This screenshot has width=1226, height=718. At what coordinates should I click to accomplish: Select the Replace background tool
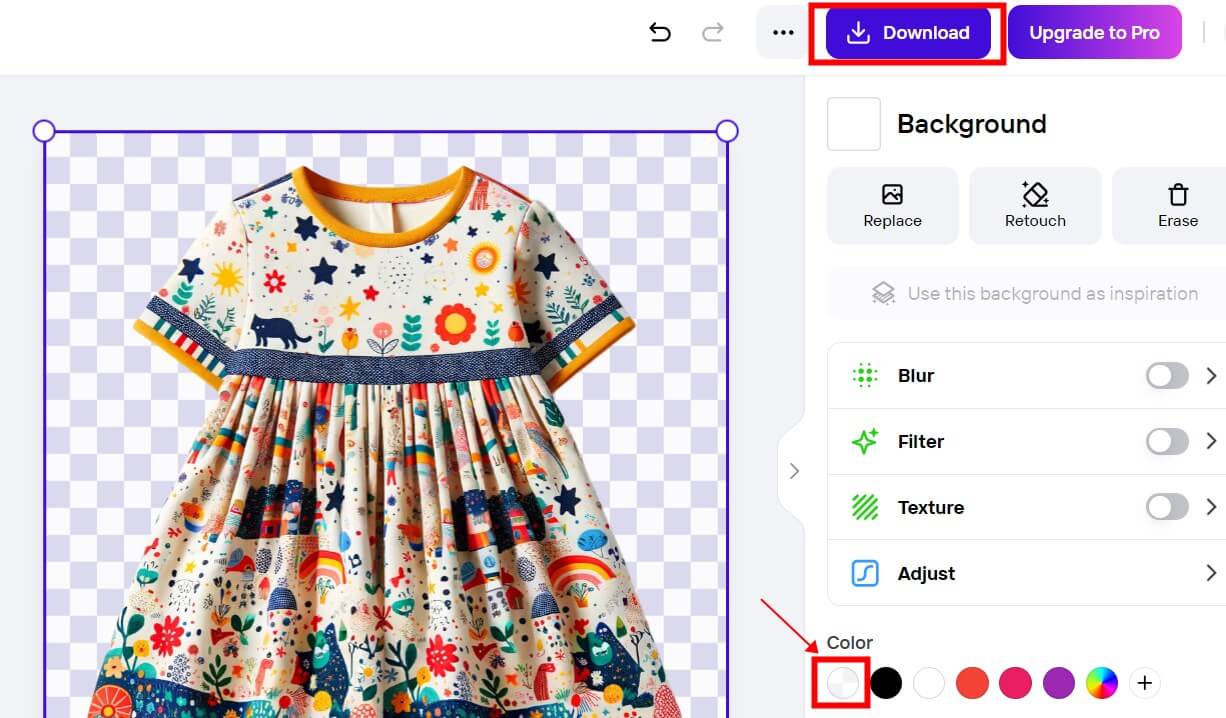tap(892, 205)
